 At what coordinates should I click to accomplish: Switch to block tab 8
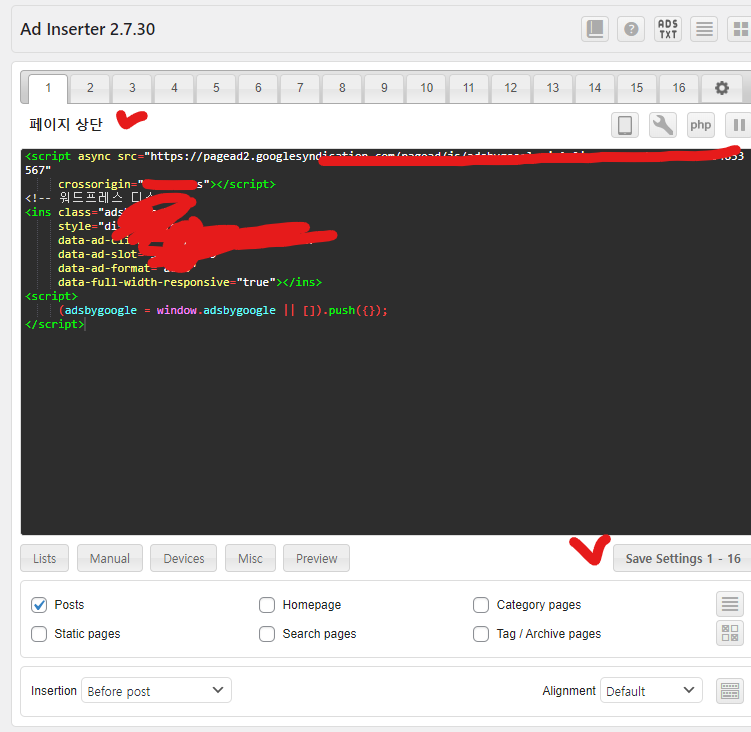click(x=342, y=88)
